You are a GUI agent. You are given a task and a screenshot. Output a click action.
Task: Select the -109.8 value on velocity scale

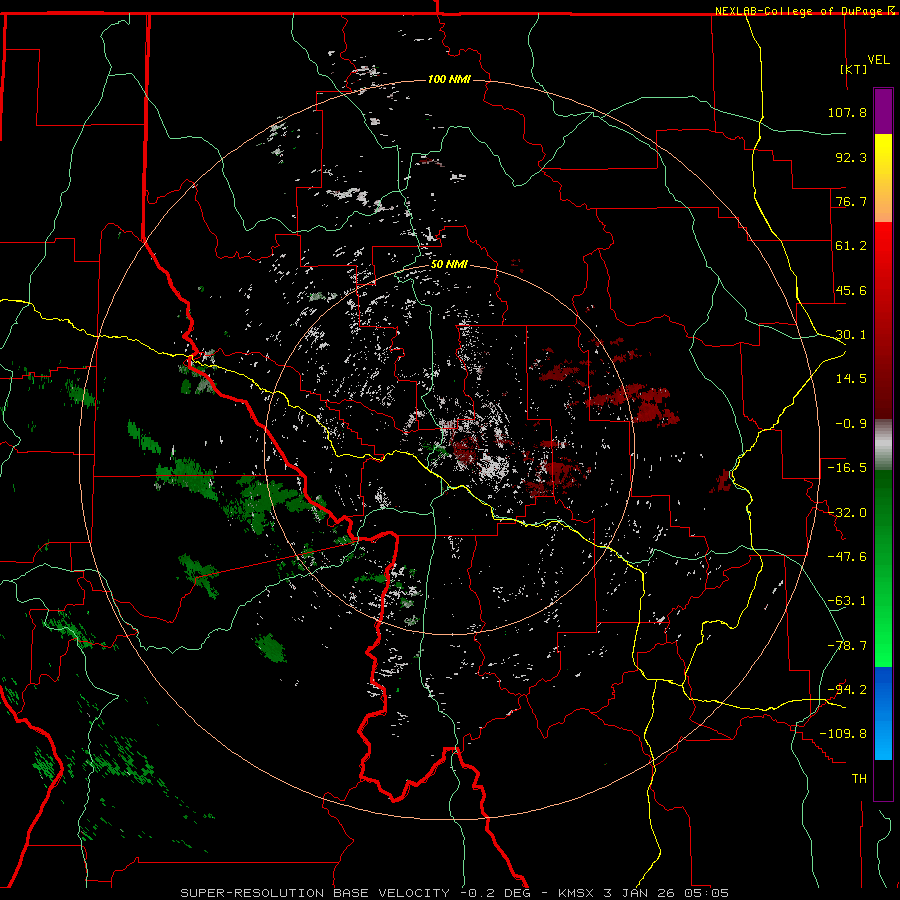pos(843,734)
